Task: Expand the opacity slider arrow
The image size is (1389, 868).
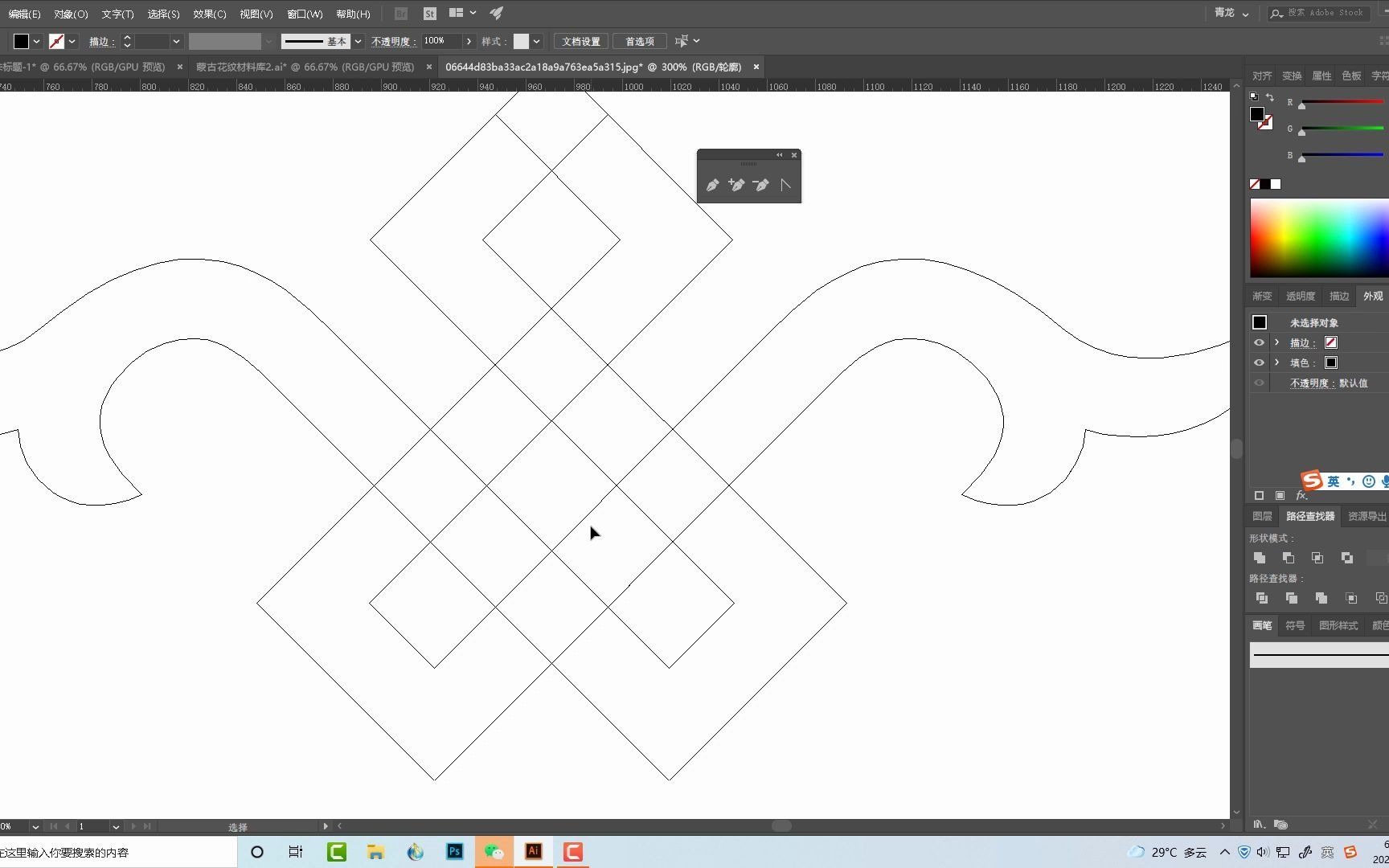Action: point(469,41)
